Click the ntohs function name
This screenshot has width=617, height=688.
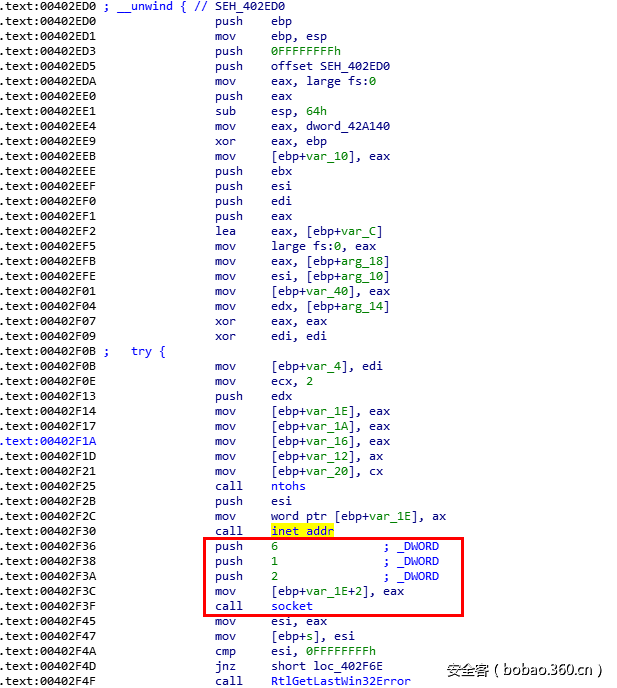click(x=288, y=486)
